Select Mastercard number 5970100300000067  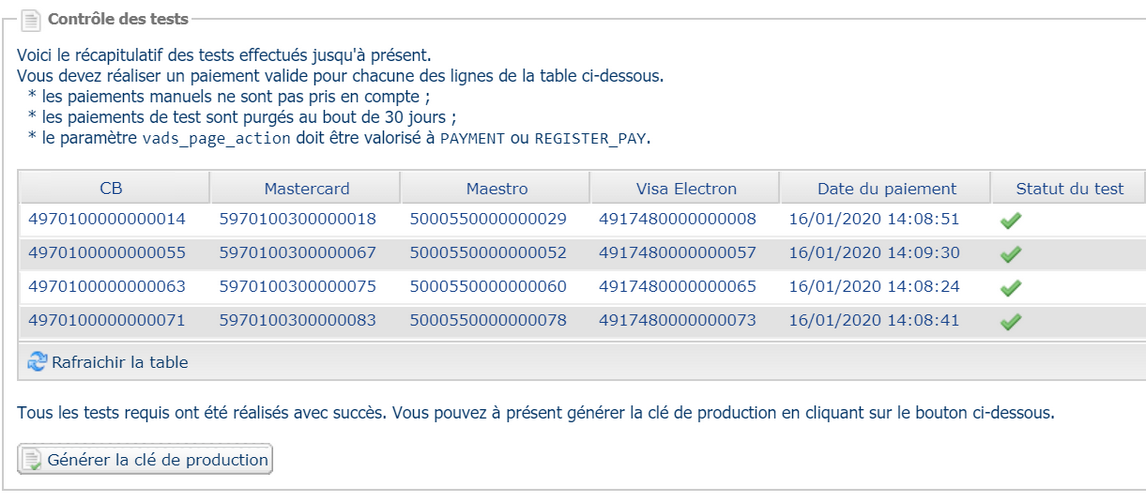pos(298,253)
